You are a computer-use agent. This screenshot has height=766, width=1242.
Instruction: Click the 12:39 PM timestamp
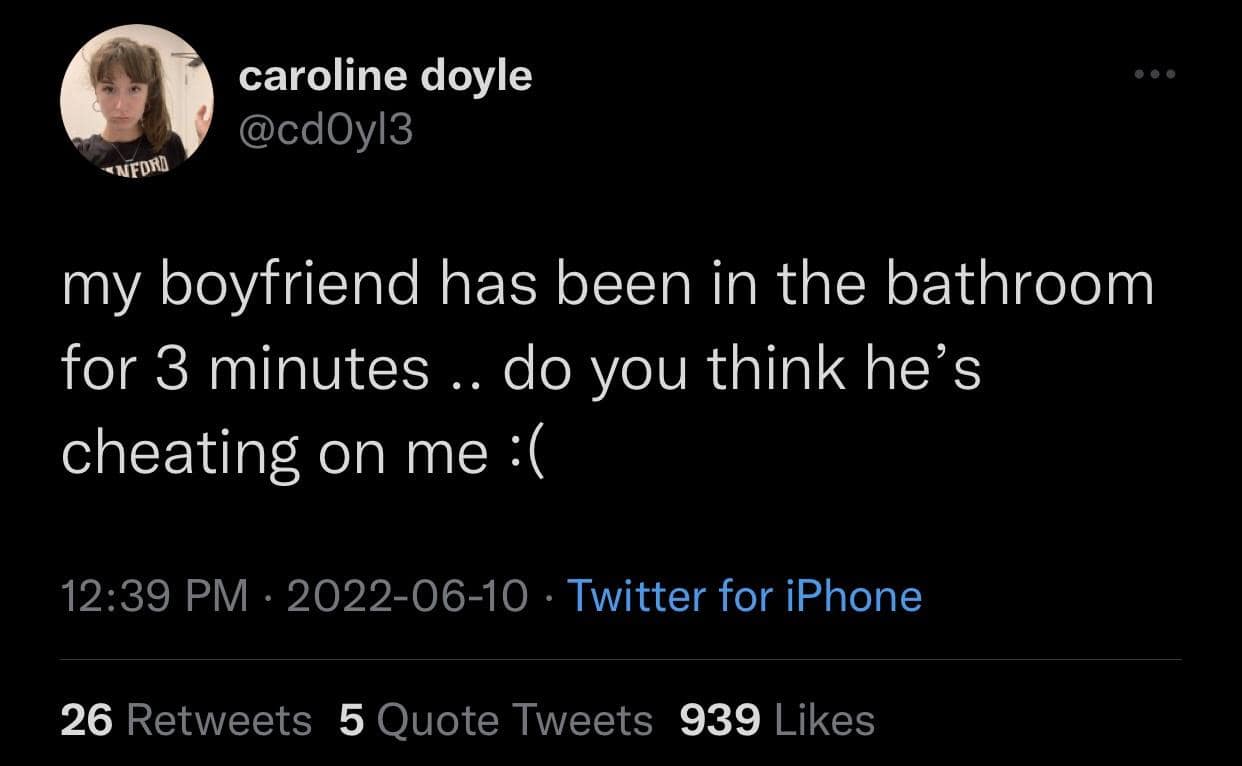(154, 597)
